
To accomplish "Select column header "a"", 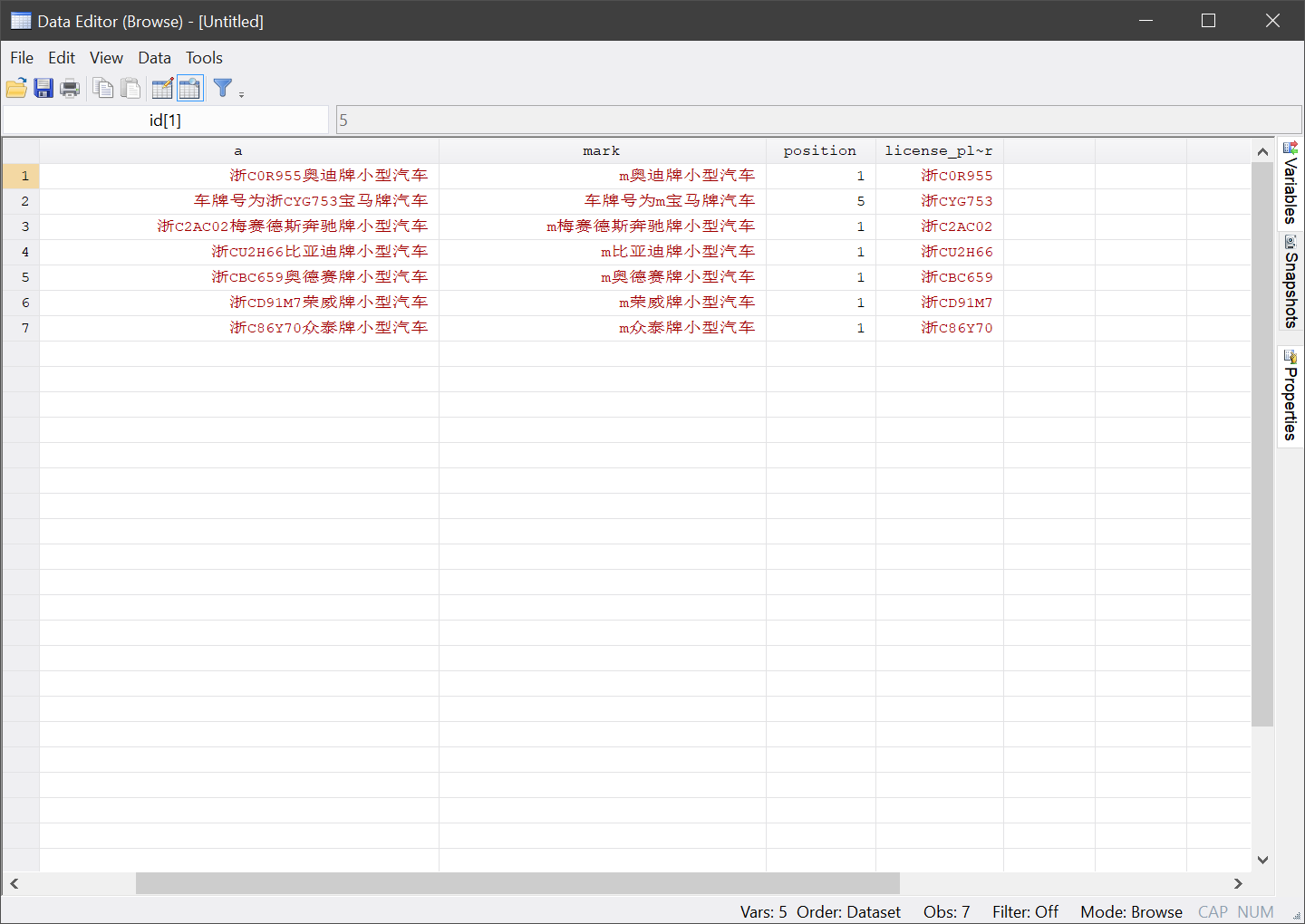I will [x=239, y=150].
